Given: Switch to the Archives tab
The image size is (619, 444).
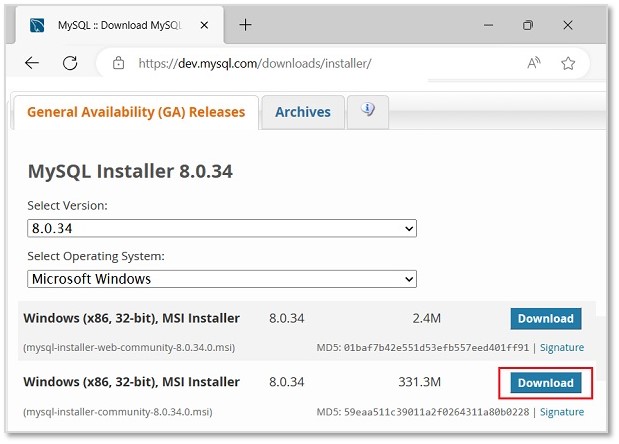Looking at the screenshot, I should pyautogui.click(x=302, y=112).
